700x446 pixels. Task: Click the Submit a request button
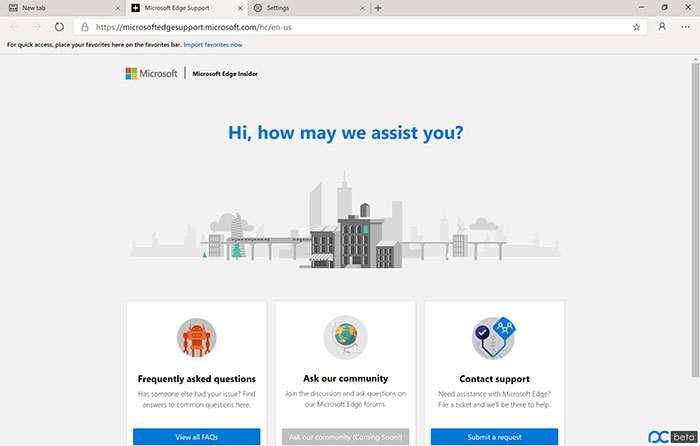494,437
